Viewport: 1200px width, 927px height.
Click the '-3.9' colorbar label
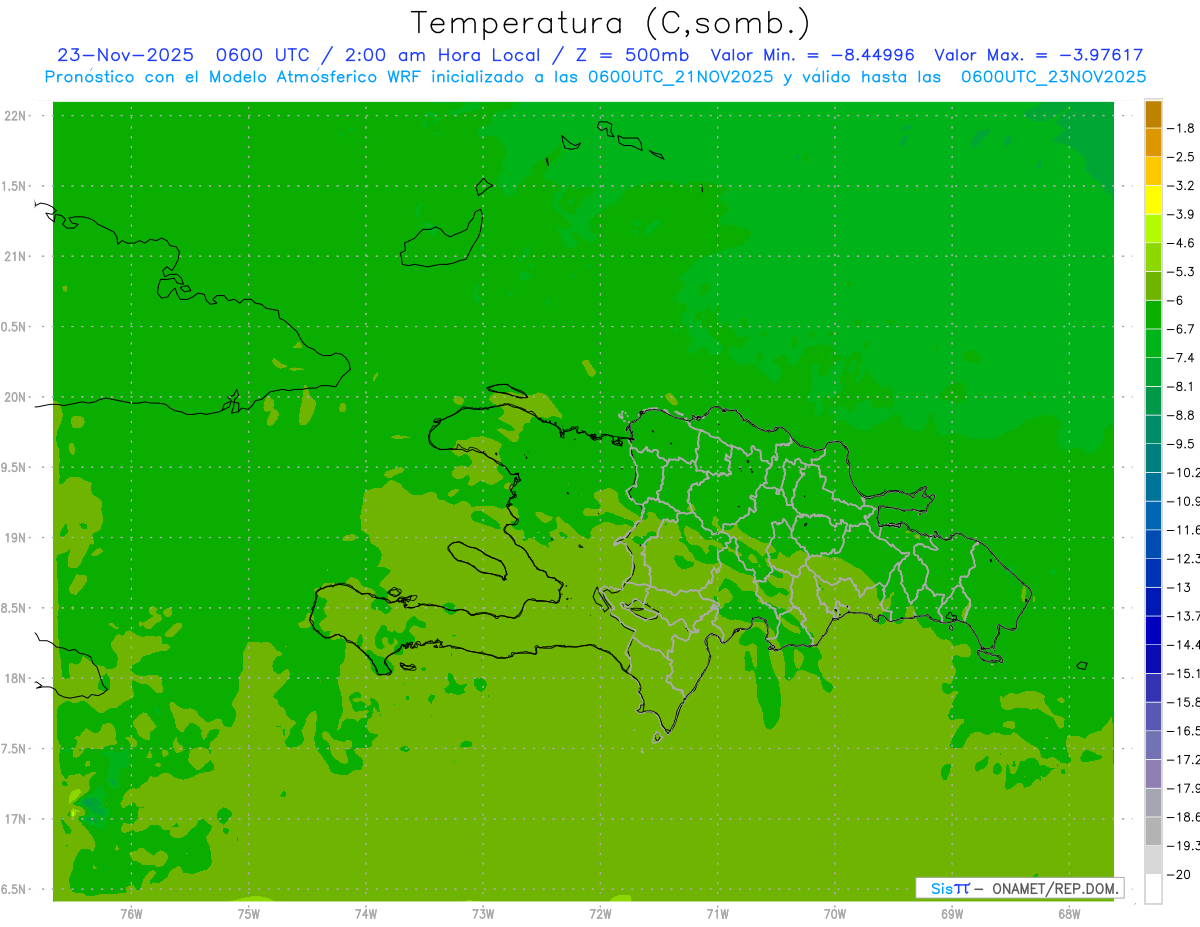(x=1182, y=214)
